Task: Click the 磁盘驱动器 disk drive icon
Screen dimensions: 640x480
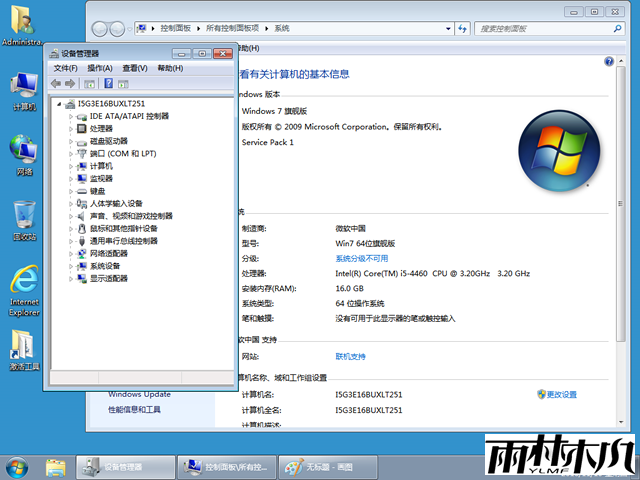Action: click(x=82, y=142)
